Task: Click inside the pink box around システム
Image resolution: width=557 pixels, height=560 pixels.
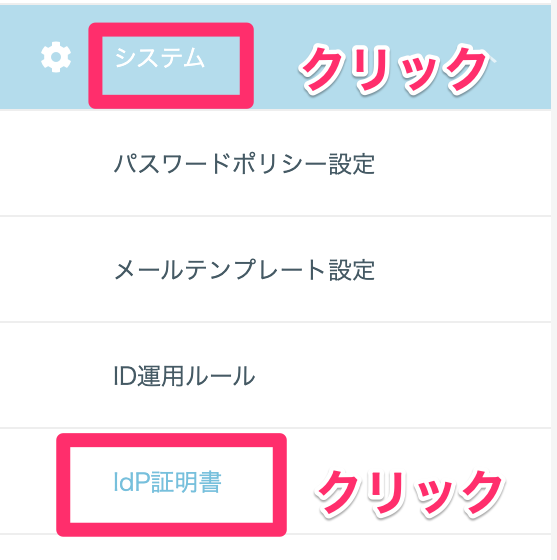Action: (171, 66)
